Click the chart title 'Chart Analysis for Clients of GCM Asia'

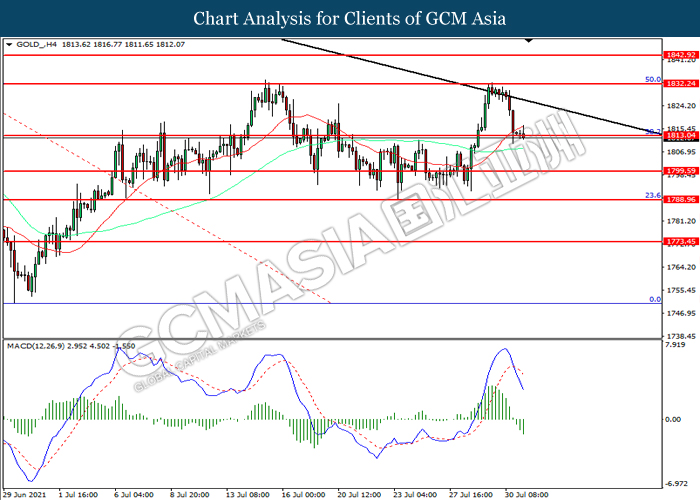pos(350,18)
